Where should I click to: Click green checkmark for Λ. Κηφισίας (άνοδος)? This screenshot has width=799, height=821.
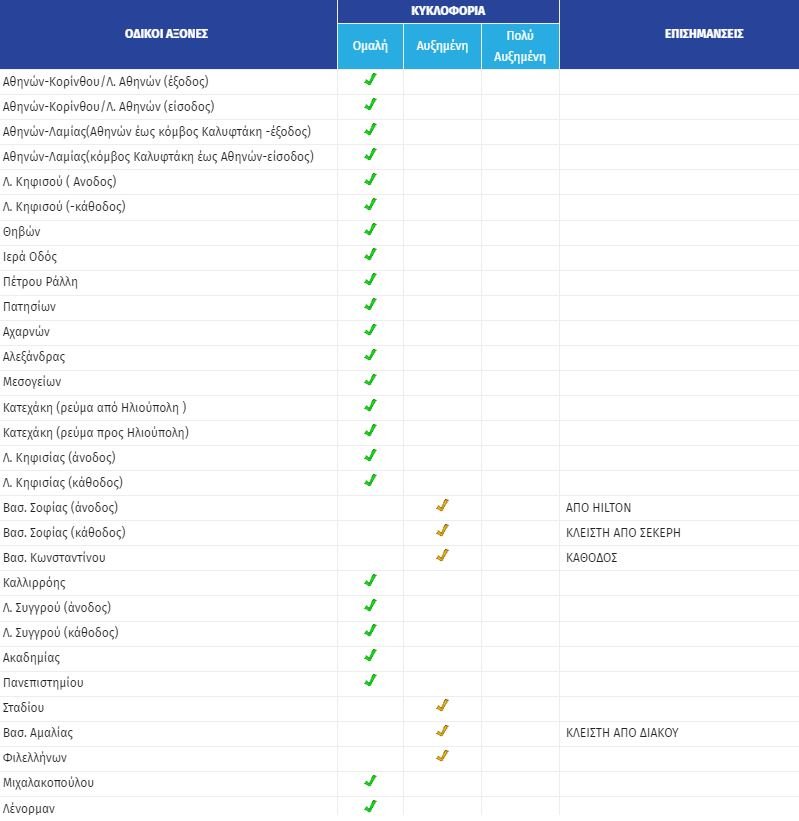370,456
